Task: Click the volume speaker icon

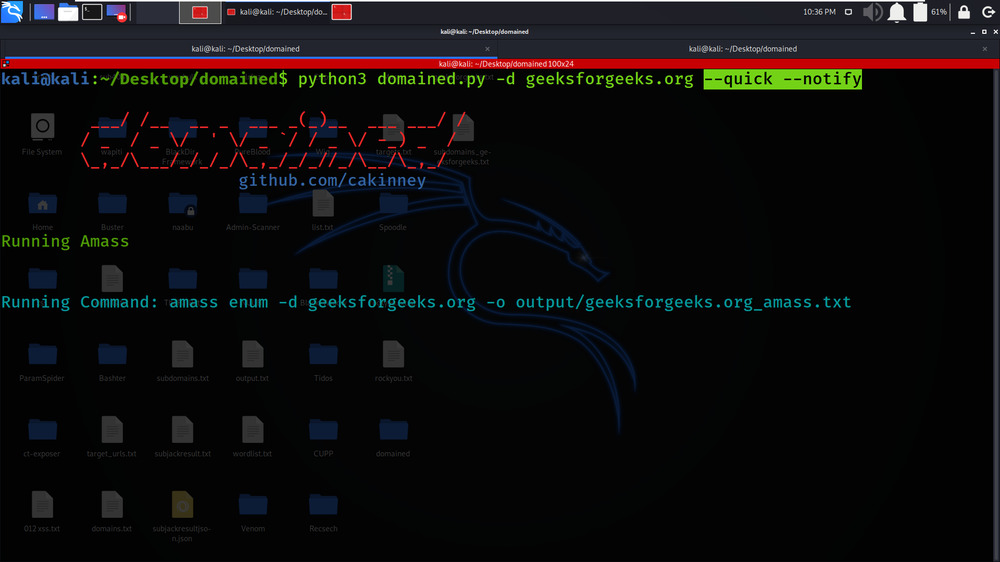Action: click(872, 12)
